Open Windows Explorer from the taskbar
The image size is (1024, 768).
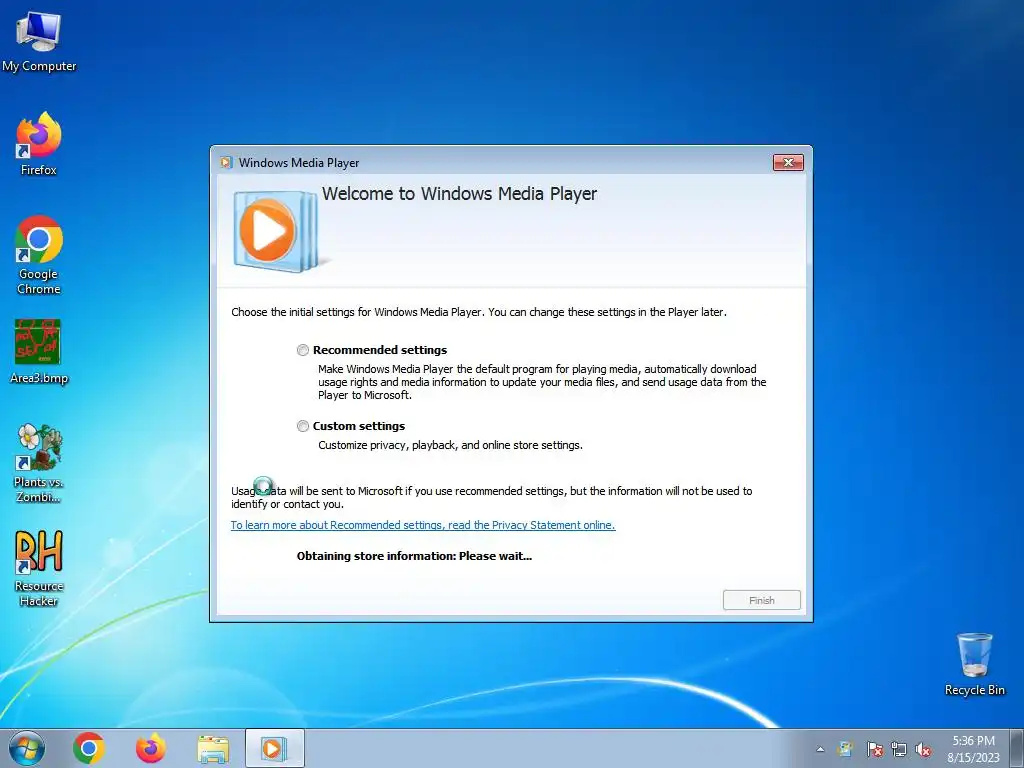(213, 749)
